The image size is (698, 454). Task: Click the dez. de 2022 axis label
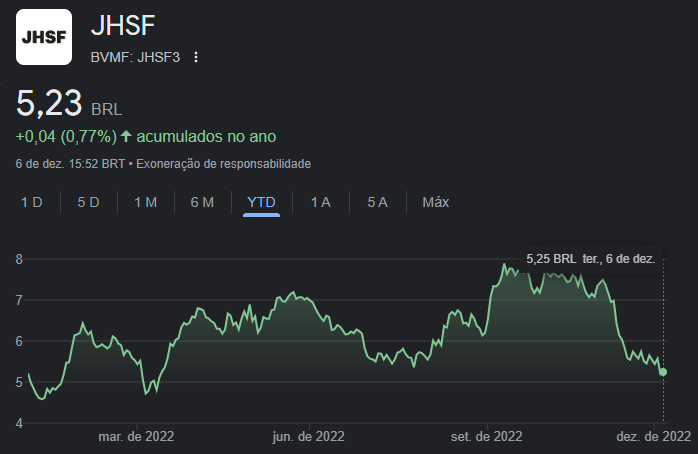[x=653, y=436]
